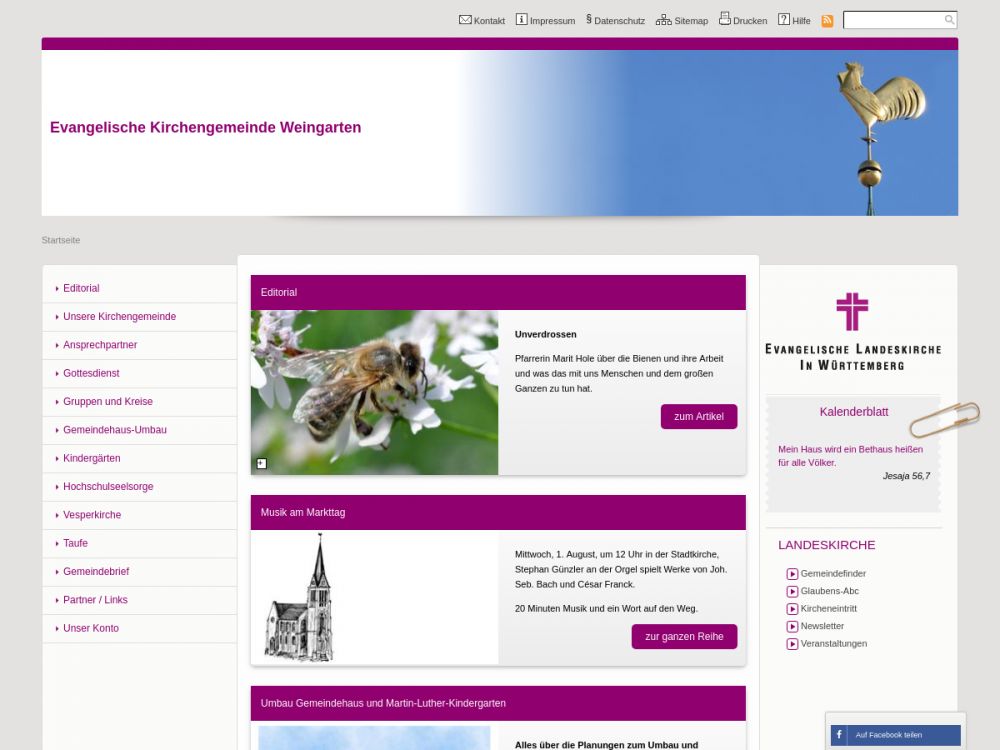Open the orange RSS feed icon

[x=827, y=21]
